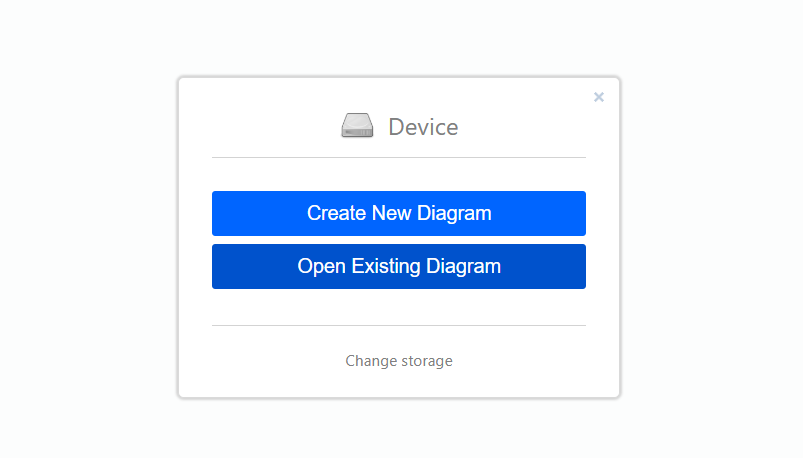Choose Create New Diagram option
The image size is (803, 458).
[x=399, y=213]
